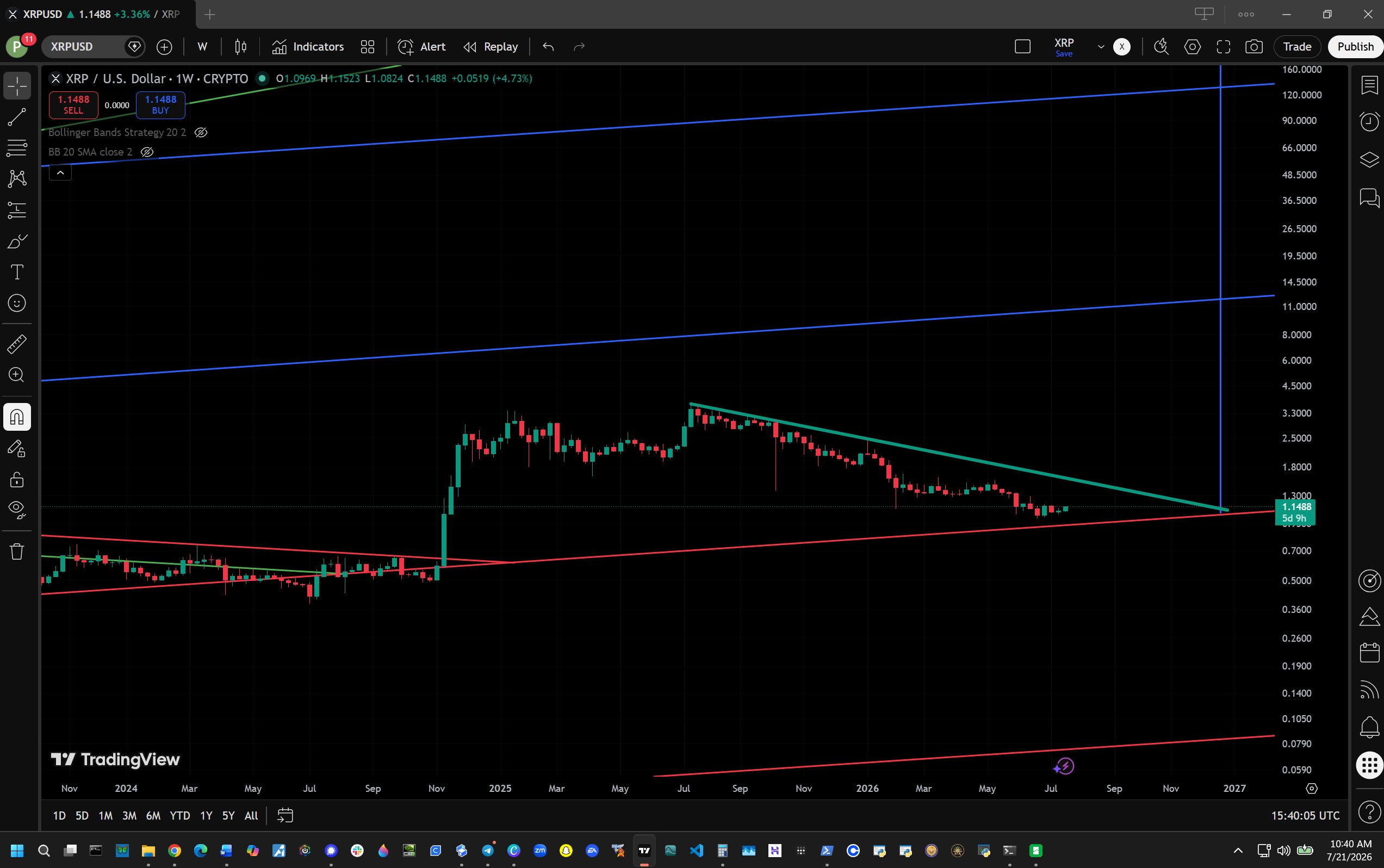This screenshot has width=1384, height=868.
Task: Select the YTD time range tab
Action: click(x=179, y=815)
